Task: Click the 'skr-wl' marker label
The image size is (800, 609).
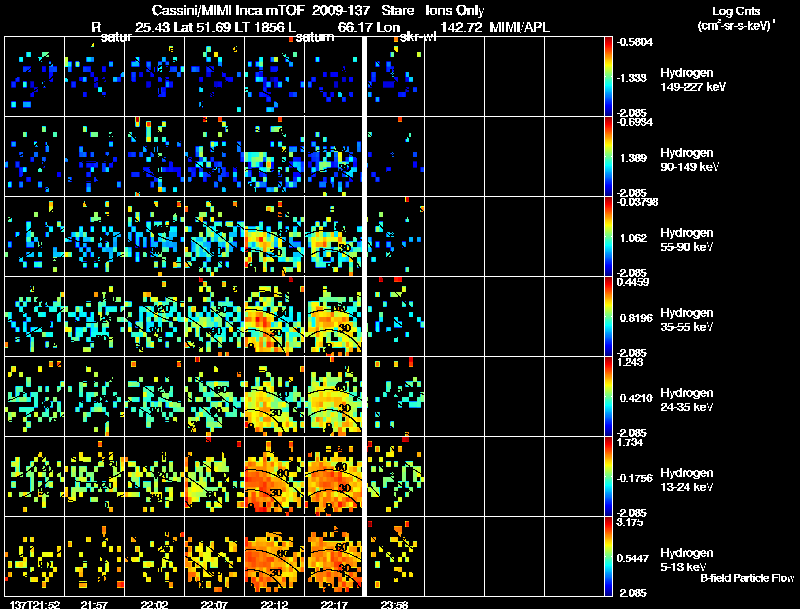Action: 417,37
